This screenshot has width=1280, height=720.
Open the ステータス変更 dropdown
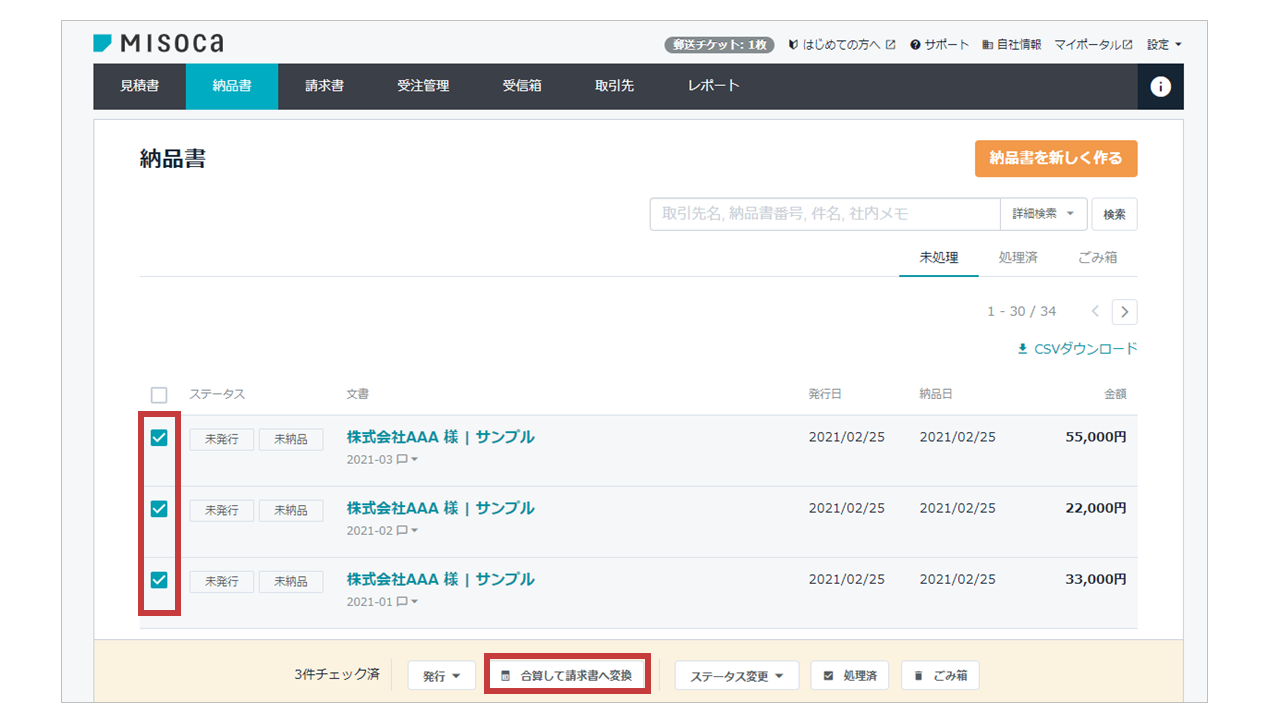[737, 676]
